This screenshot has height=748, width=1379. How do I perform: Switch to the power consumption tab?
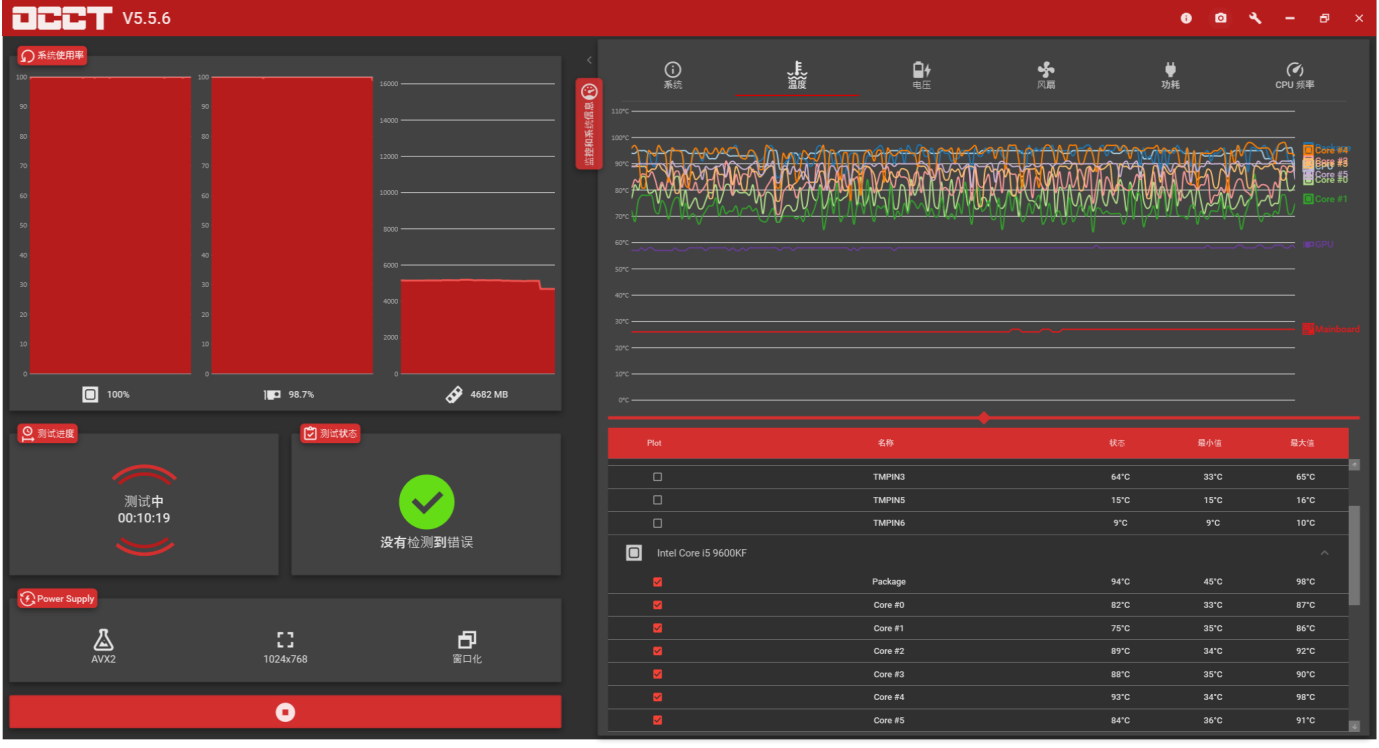click(1170, 75)
